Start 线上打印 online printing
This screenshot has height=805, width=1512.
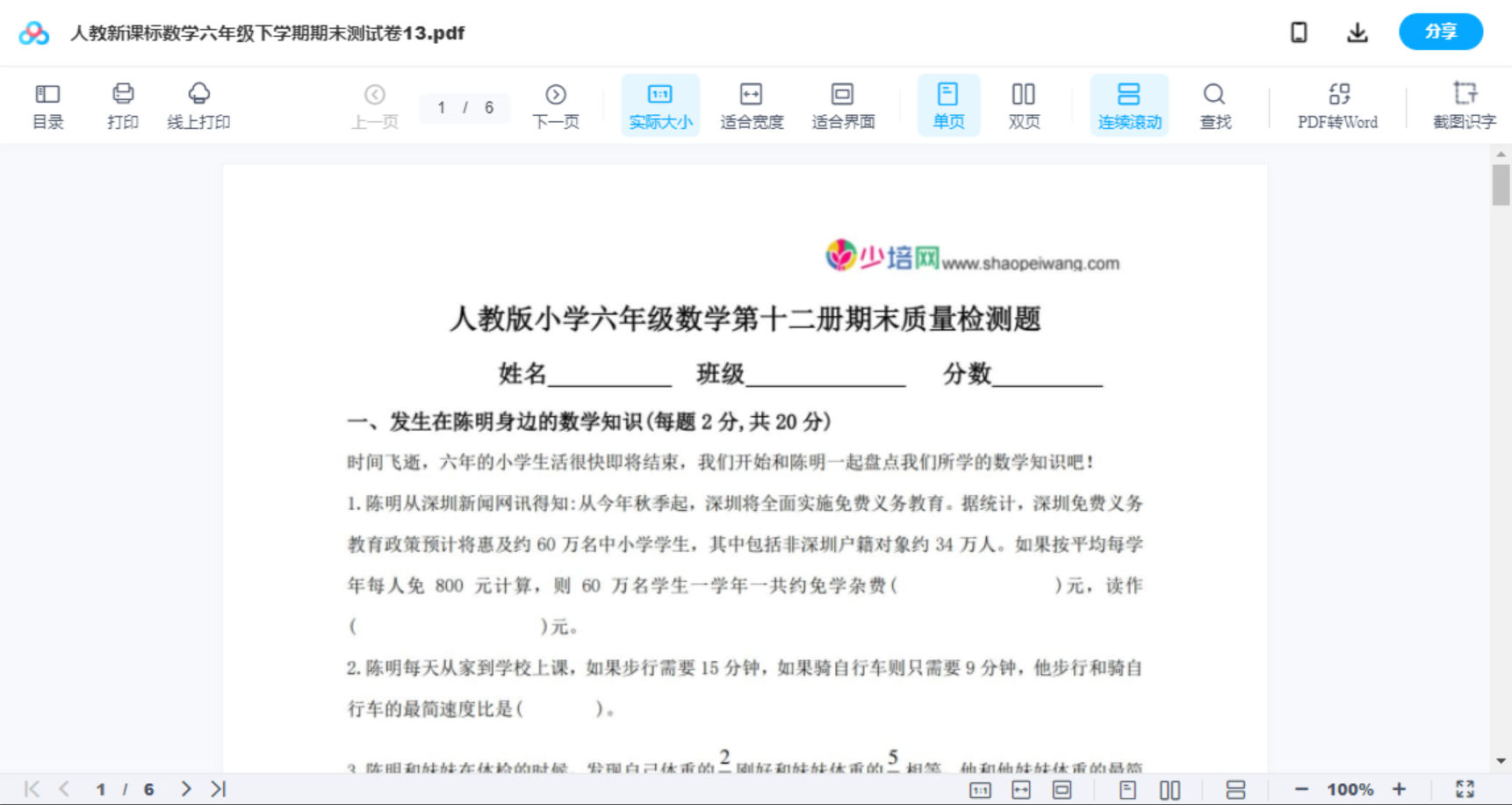[198, 104]
